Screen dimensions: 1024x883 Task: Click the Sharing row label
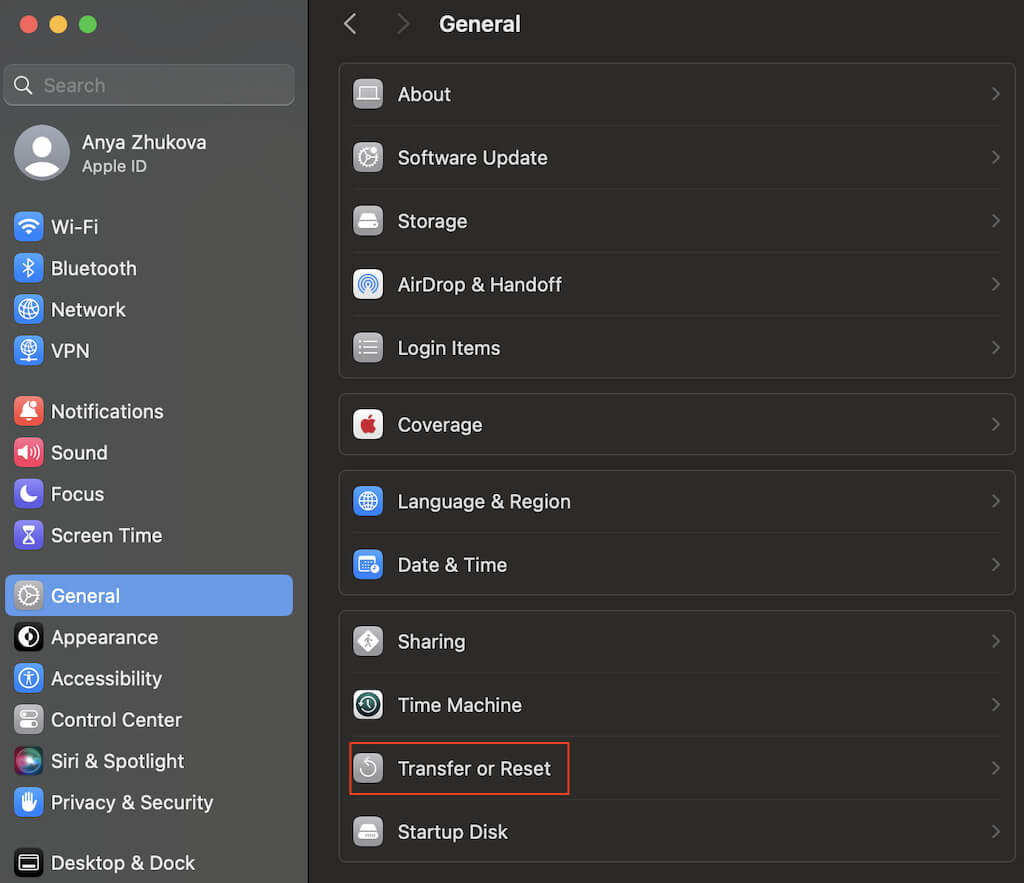pos(432,642)
